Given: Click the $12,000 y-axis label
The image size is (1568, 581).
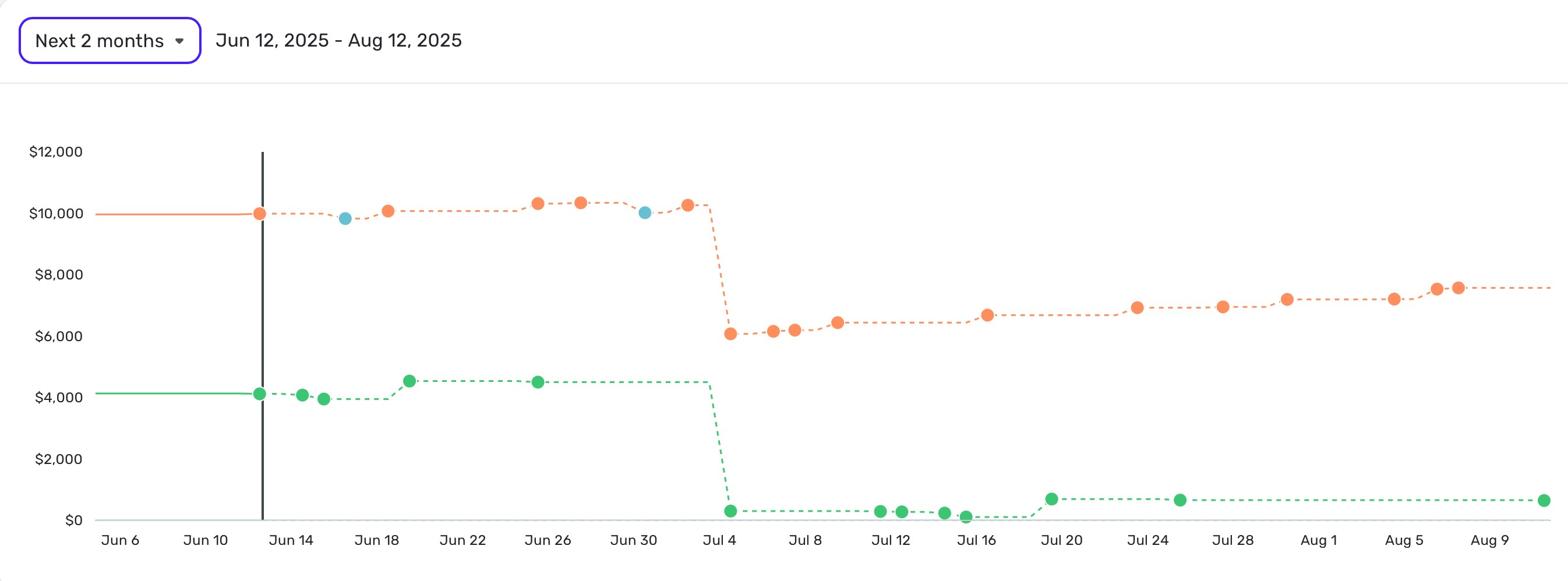Looking at the screenshot, I should point(55,151).
